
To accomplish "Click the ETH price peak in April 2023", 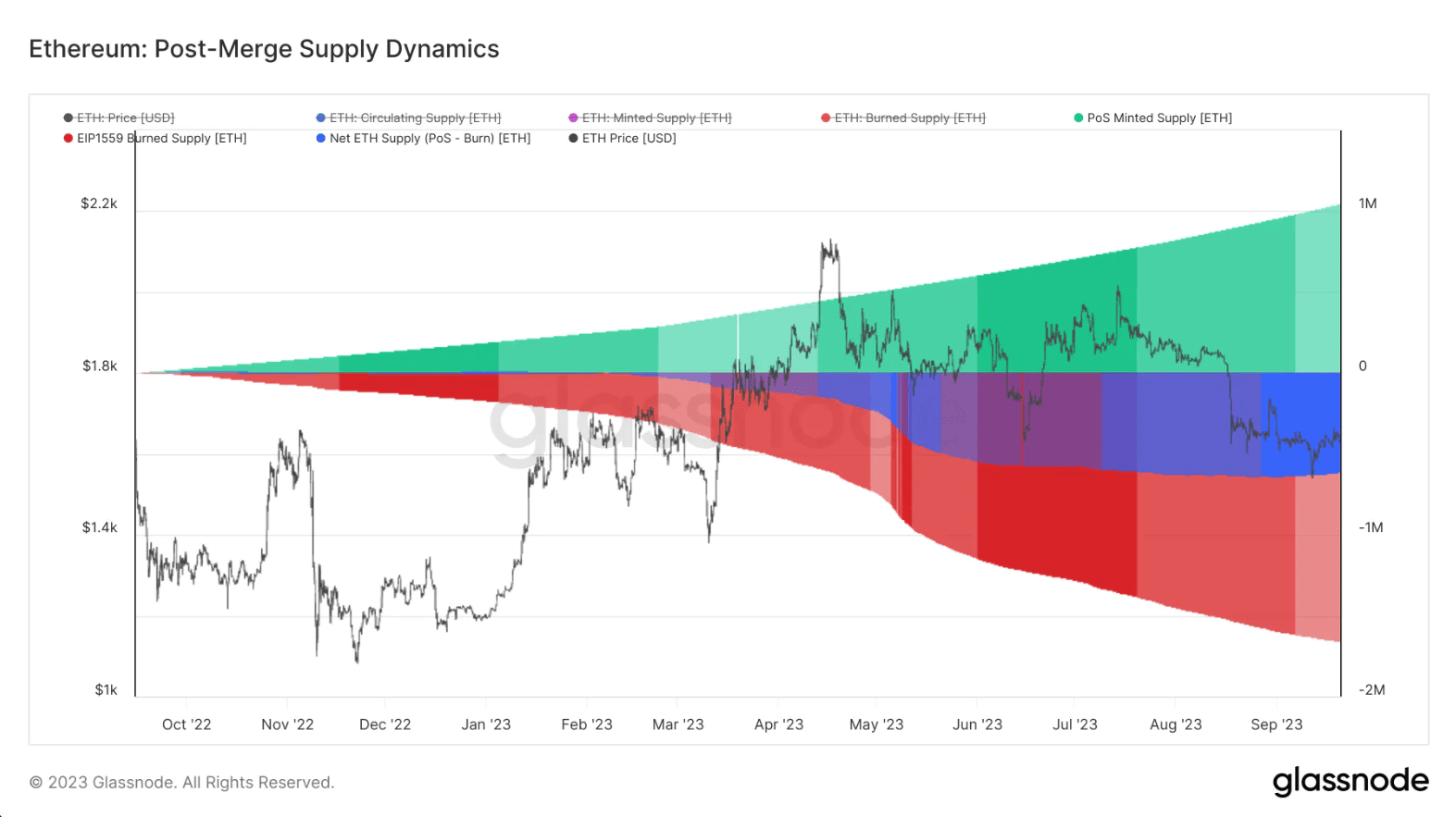I will (831, 242).
